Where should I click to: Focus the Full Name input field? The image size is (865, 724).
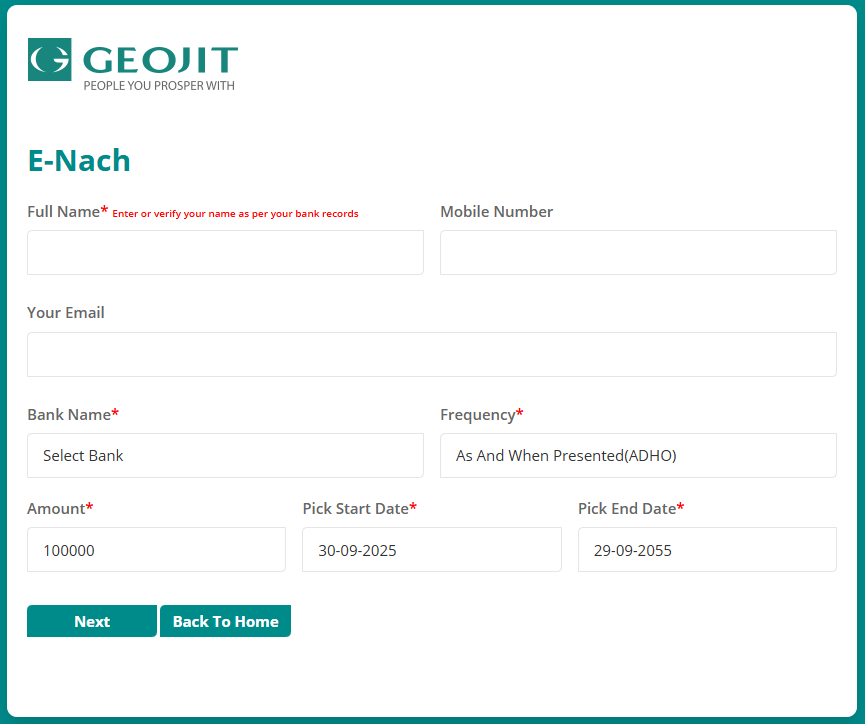(225, 252)
